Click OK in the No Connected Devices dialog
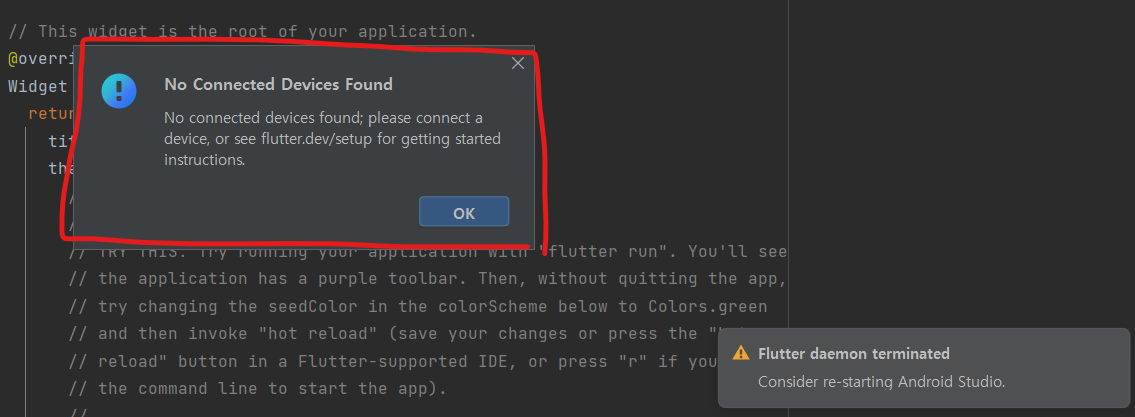 click(x=464, y=211)
